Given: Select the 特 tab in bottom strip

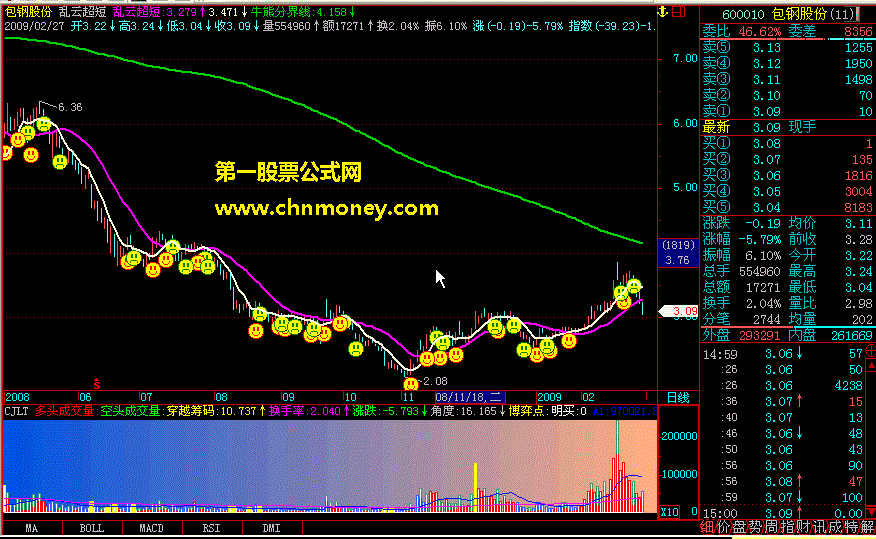Looking at the screenshot, I should coord(851,527).
